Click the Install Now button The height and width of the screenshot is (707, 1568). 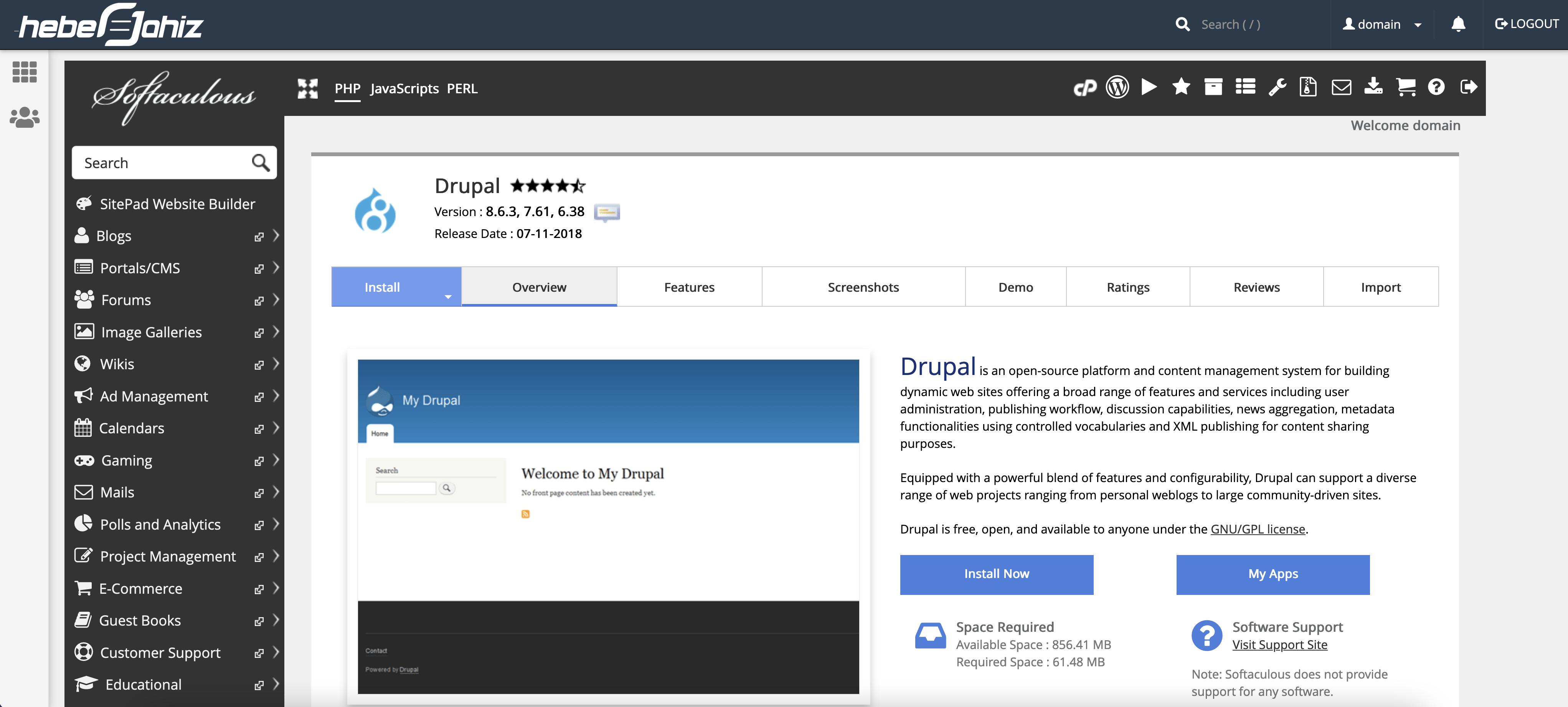[x=997, y=574]
